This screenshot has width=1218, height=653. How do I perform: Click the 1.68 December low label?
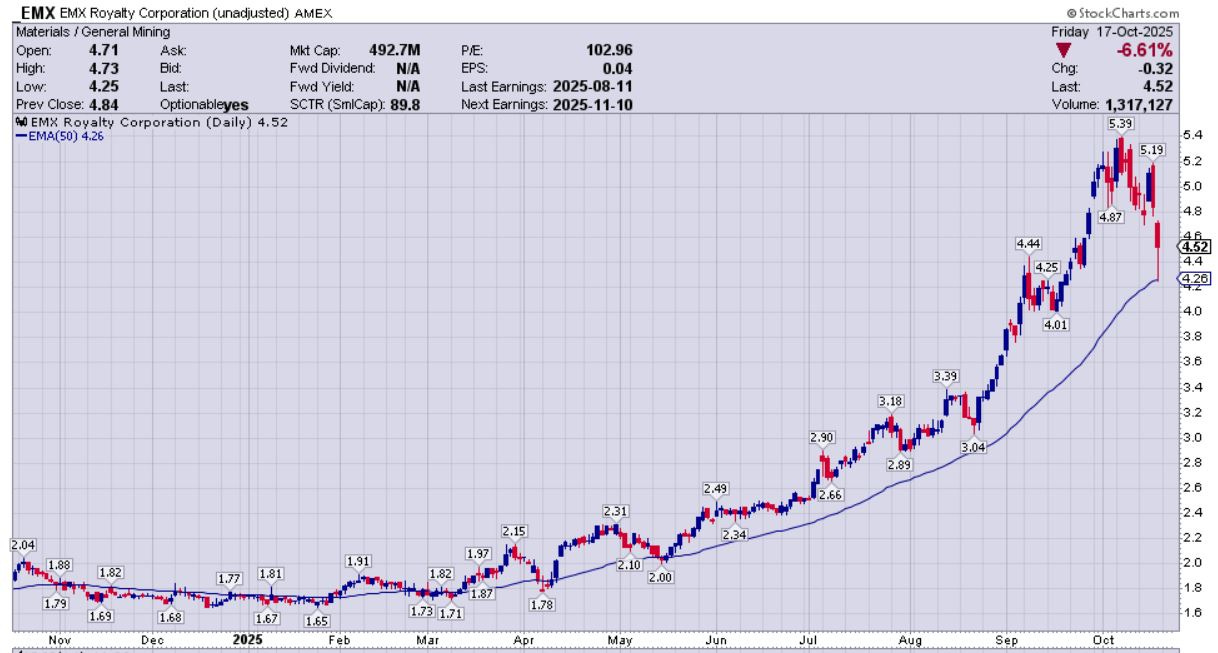[171, 617]
